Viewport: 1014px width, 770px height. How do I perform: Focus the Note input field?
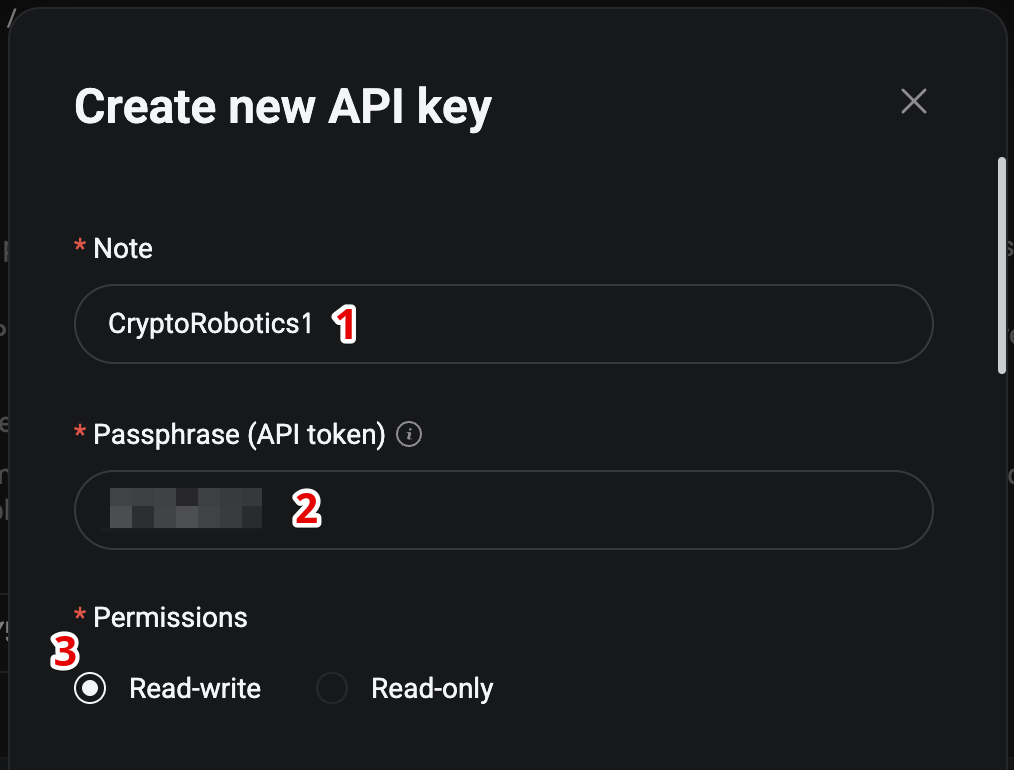point(504,324)
